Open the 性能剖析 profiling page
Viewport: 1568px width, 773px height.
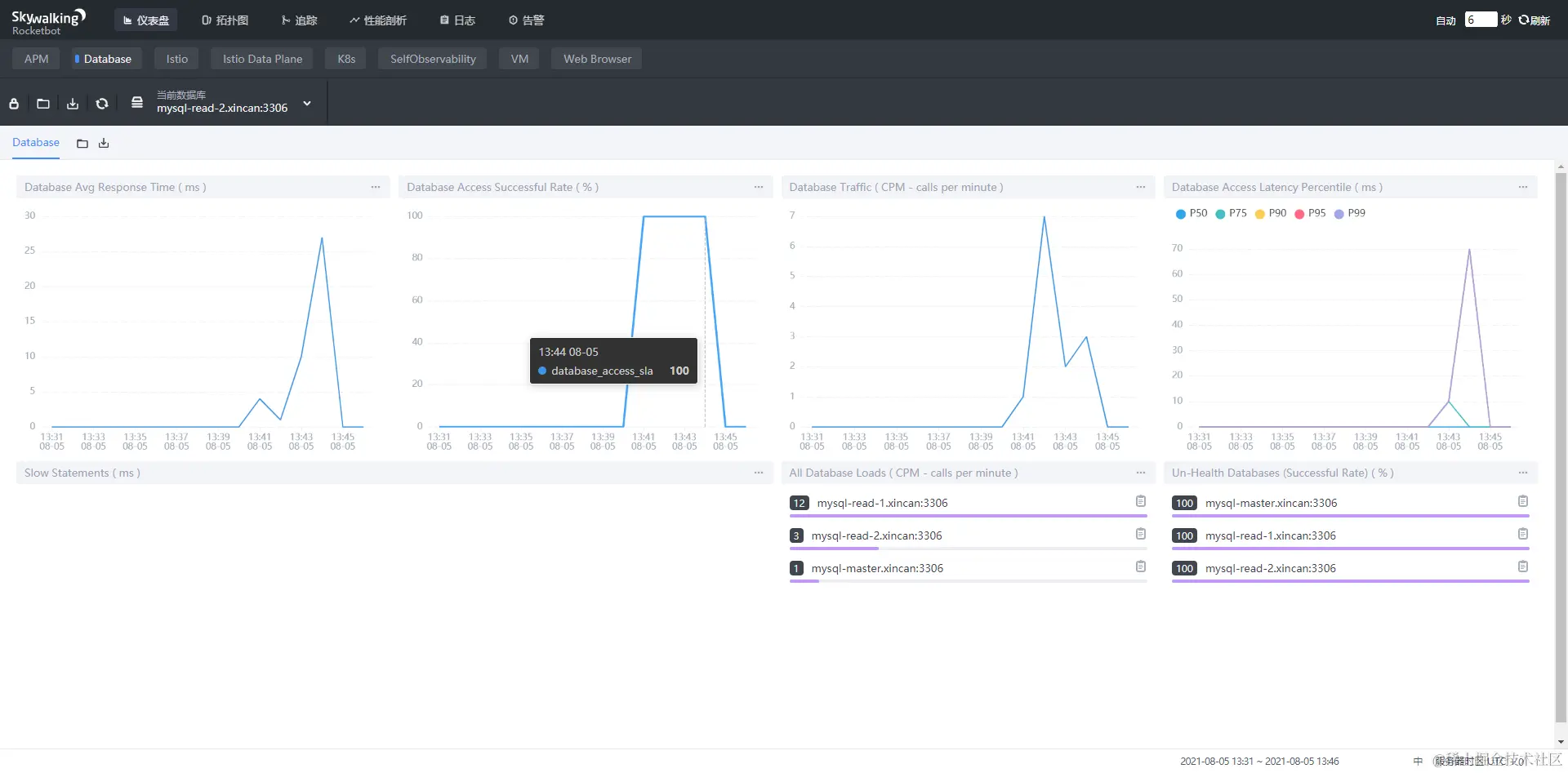pos(378,20)
